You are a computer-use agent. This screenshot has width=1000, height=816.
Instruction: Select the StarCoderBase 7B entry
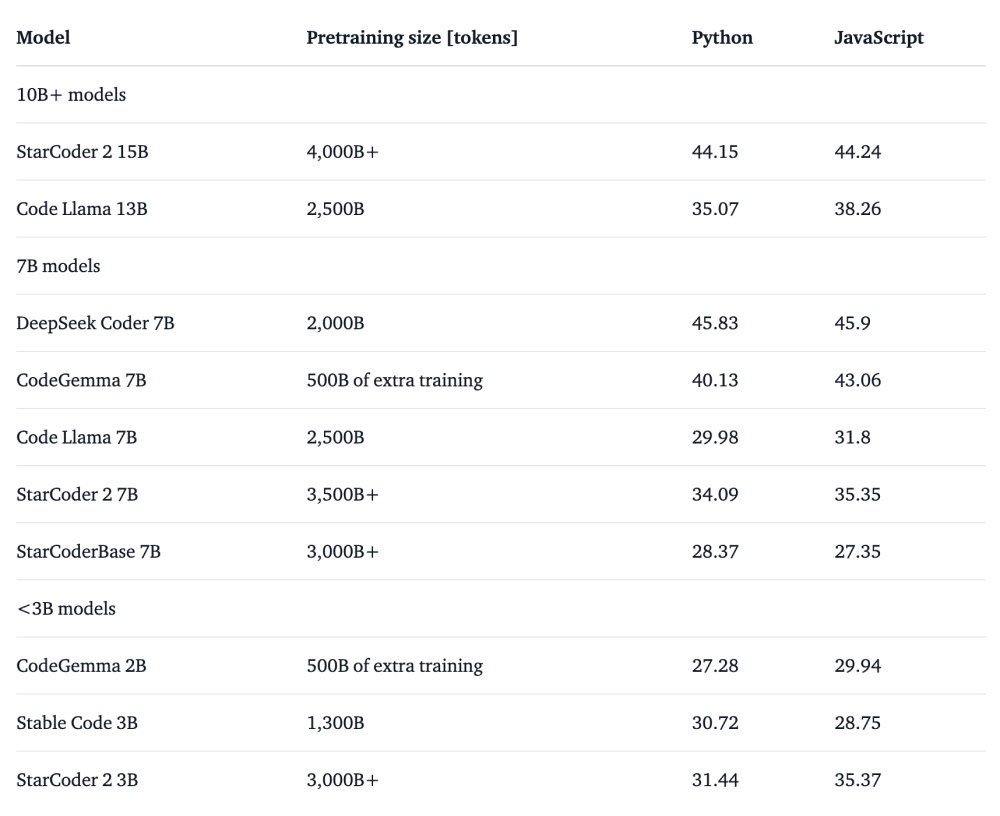[x=80, y=551]
